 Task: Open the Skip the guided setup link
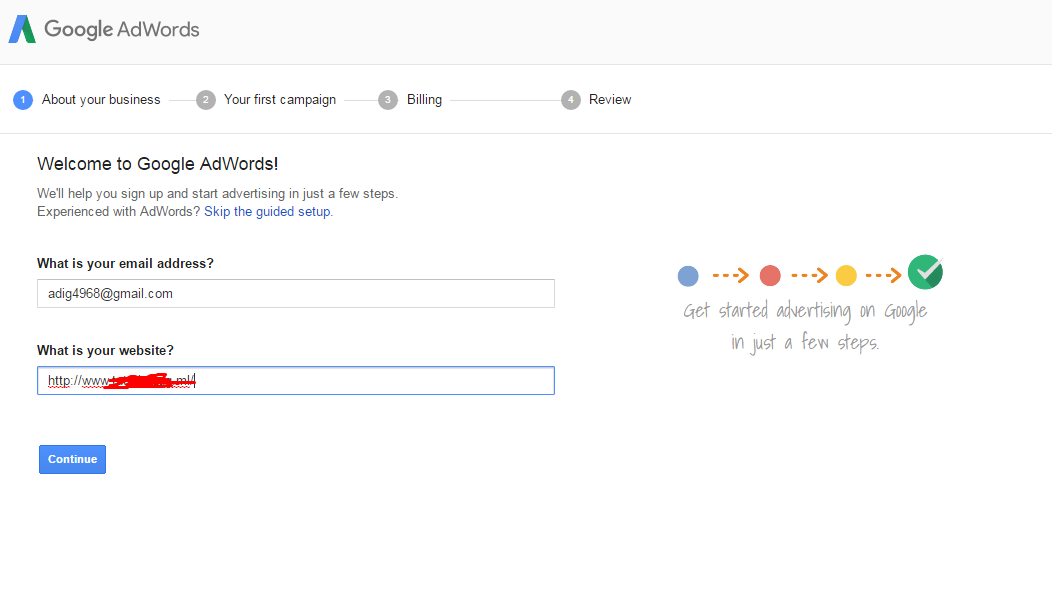pyautogui.click(x=267, y=212)
